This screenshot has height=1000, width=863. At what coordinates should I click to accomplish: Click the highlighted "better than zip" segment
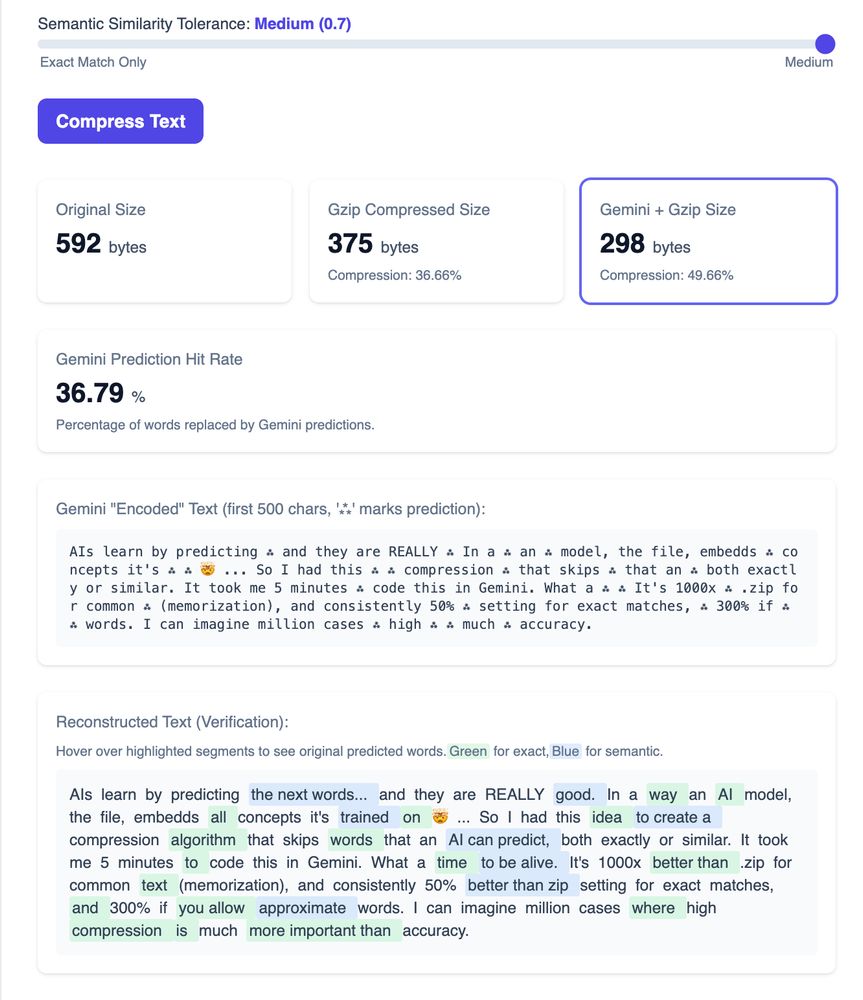coord(517,885)
